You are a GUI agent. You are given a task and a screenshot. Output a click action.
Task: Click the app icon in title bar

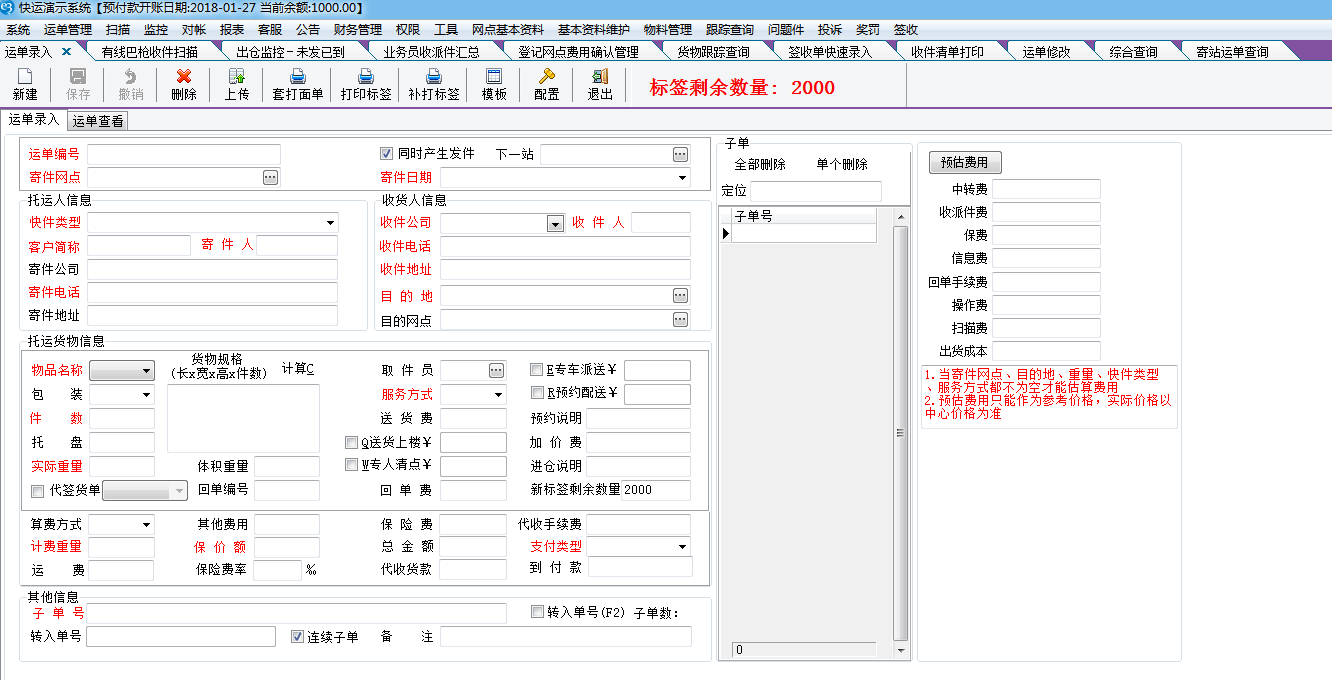tap(8, 7)
